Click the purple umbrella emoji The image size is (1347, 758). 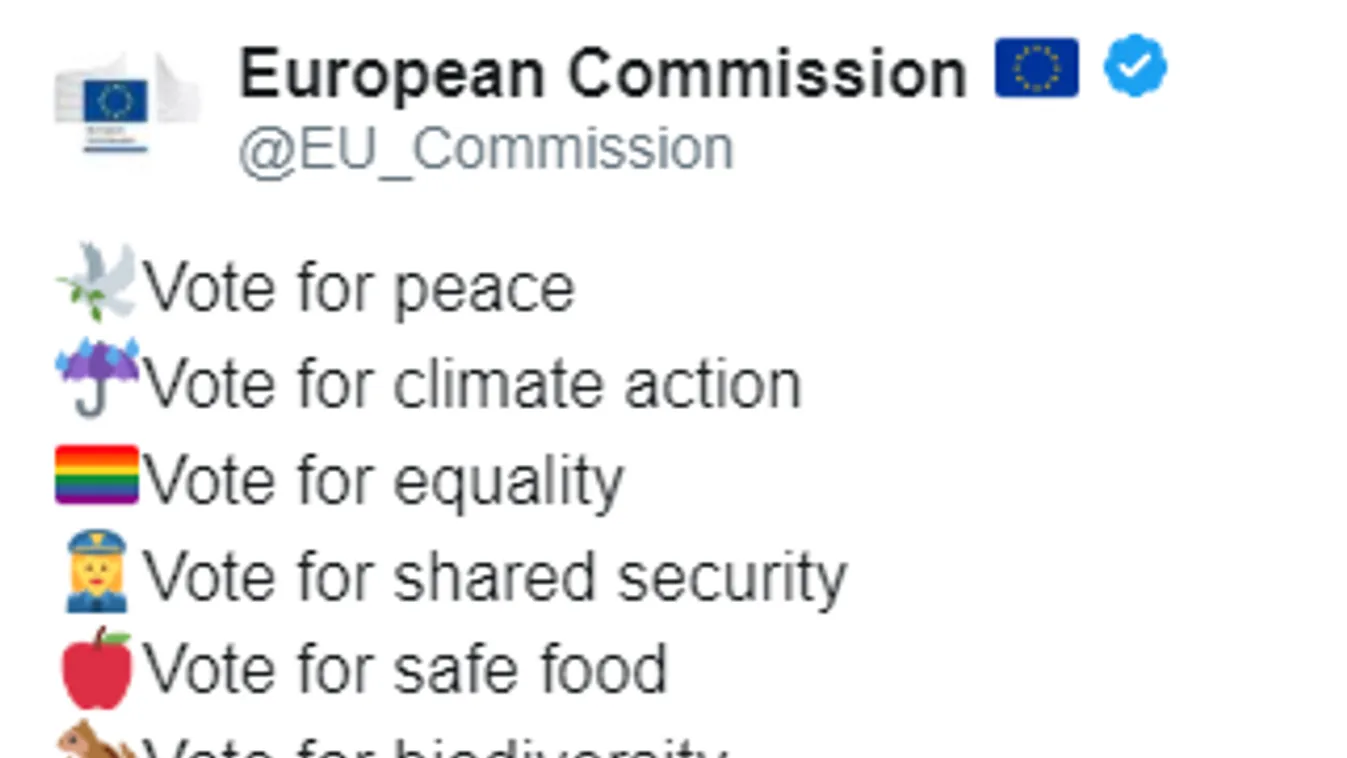(x=97, y=376)
